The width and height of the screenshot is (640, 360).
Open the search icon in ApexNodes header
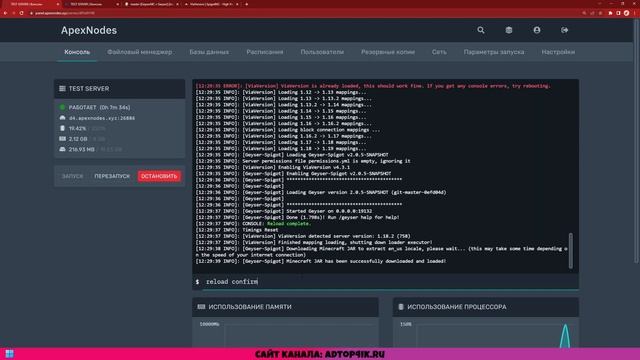481,30
